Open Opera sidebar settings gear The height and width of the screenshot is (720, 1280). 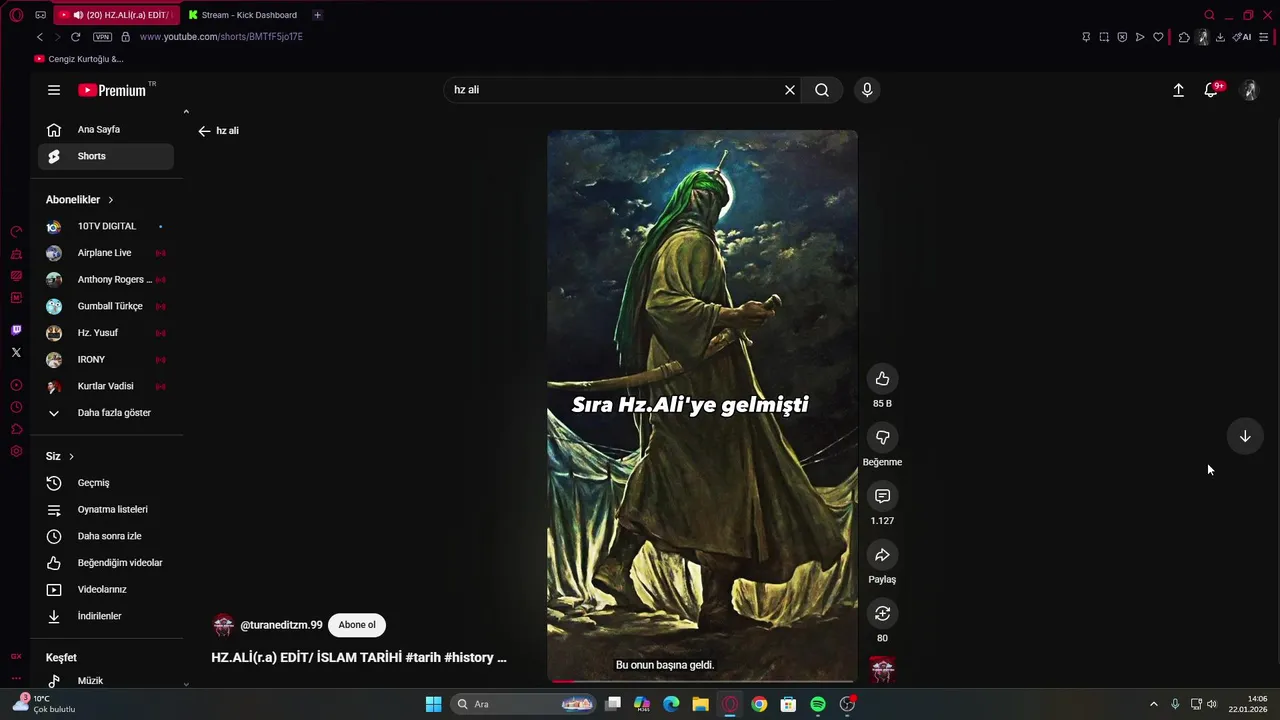(16, 451)
